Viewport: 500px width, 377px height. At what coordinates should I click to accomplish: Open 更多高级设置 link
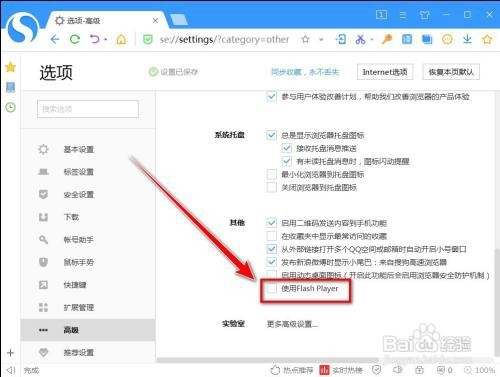pos(292,324)
